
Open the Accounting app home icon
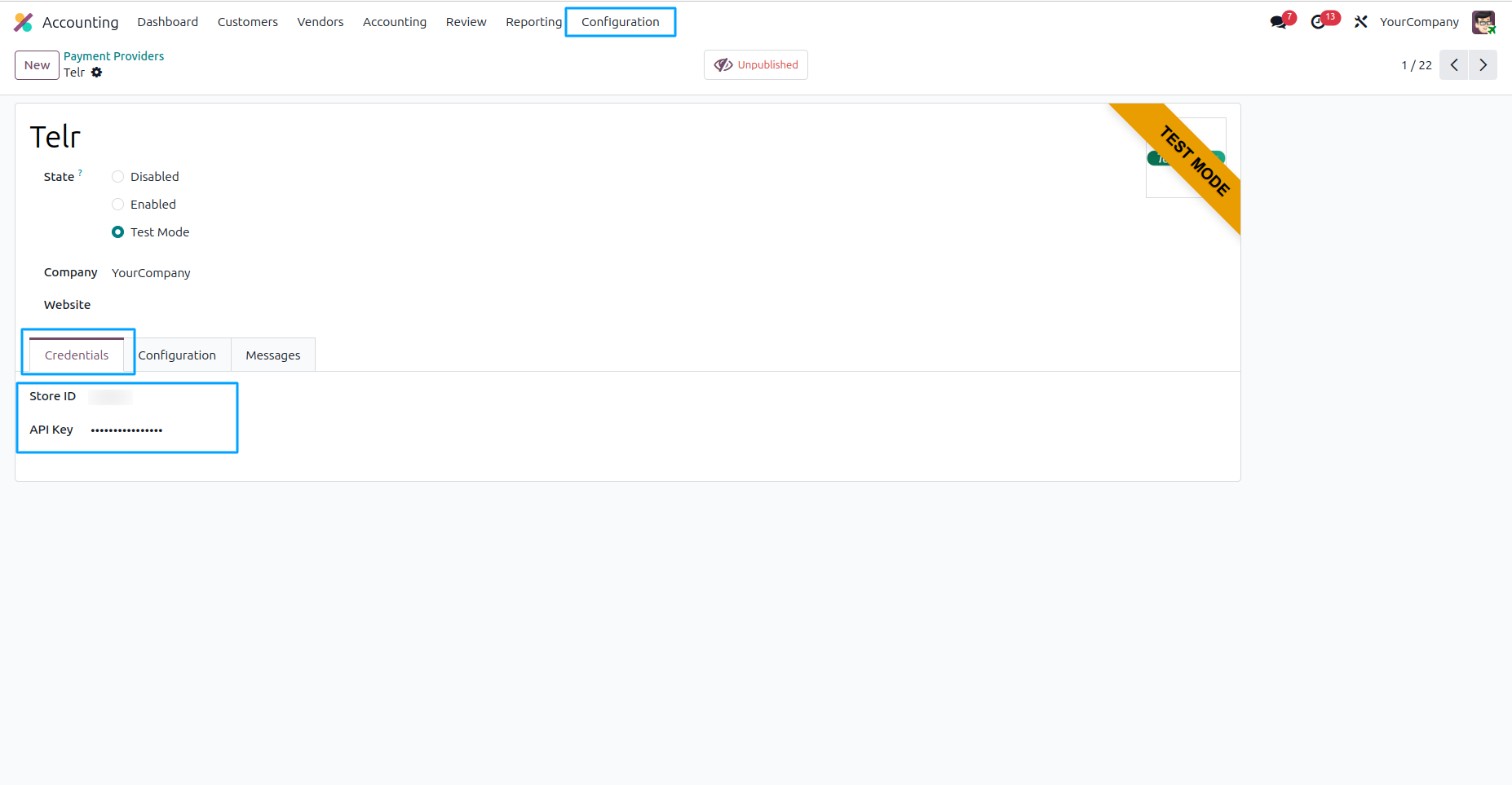click(x=23, y=22)
